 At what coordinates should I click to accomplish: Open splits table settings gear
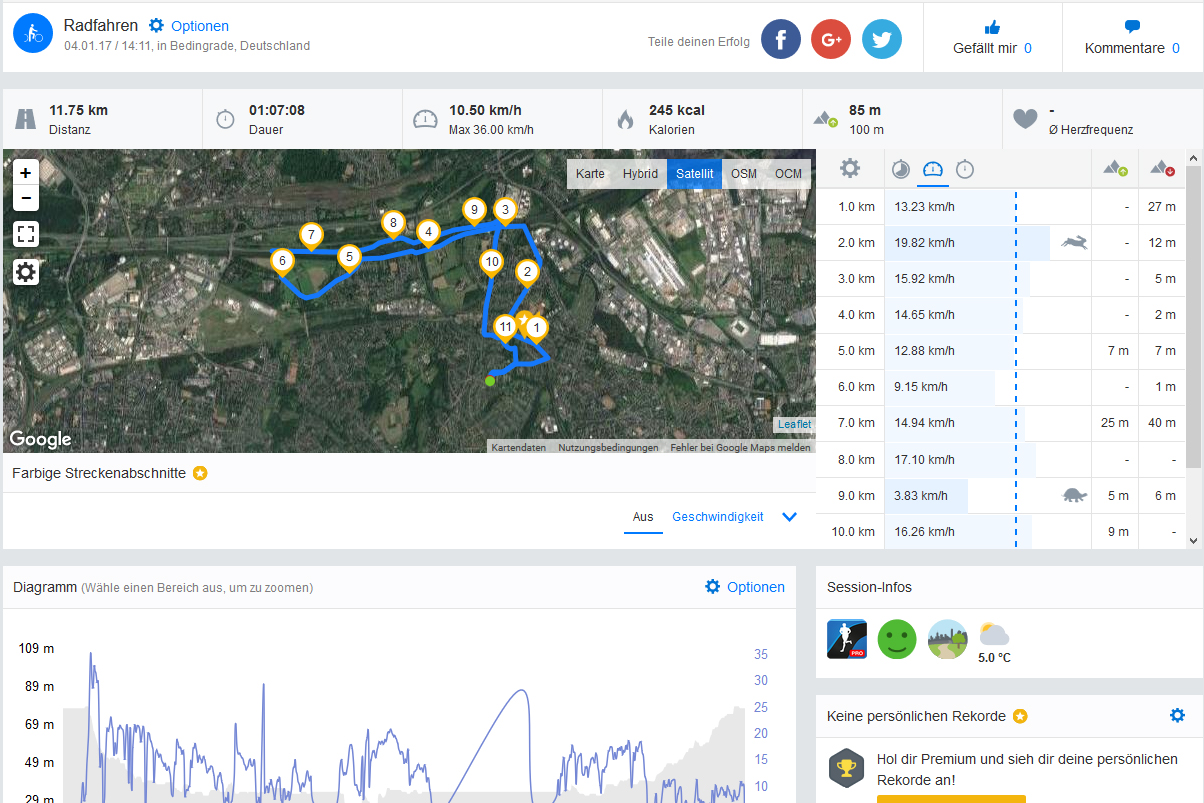(x=850, y=169)
